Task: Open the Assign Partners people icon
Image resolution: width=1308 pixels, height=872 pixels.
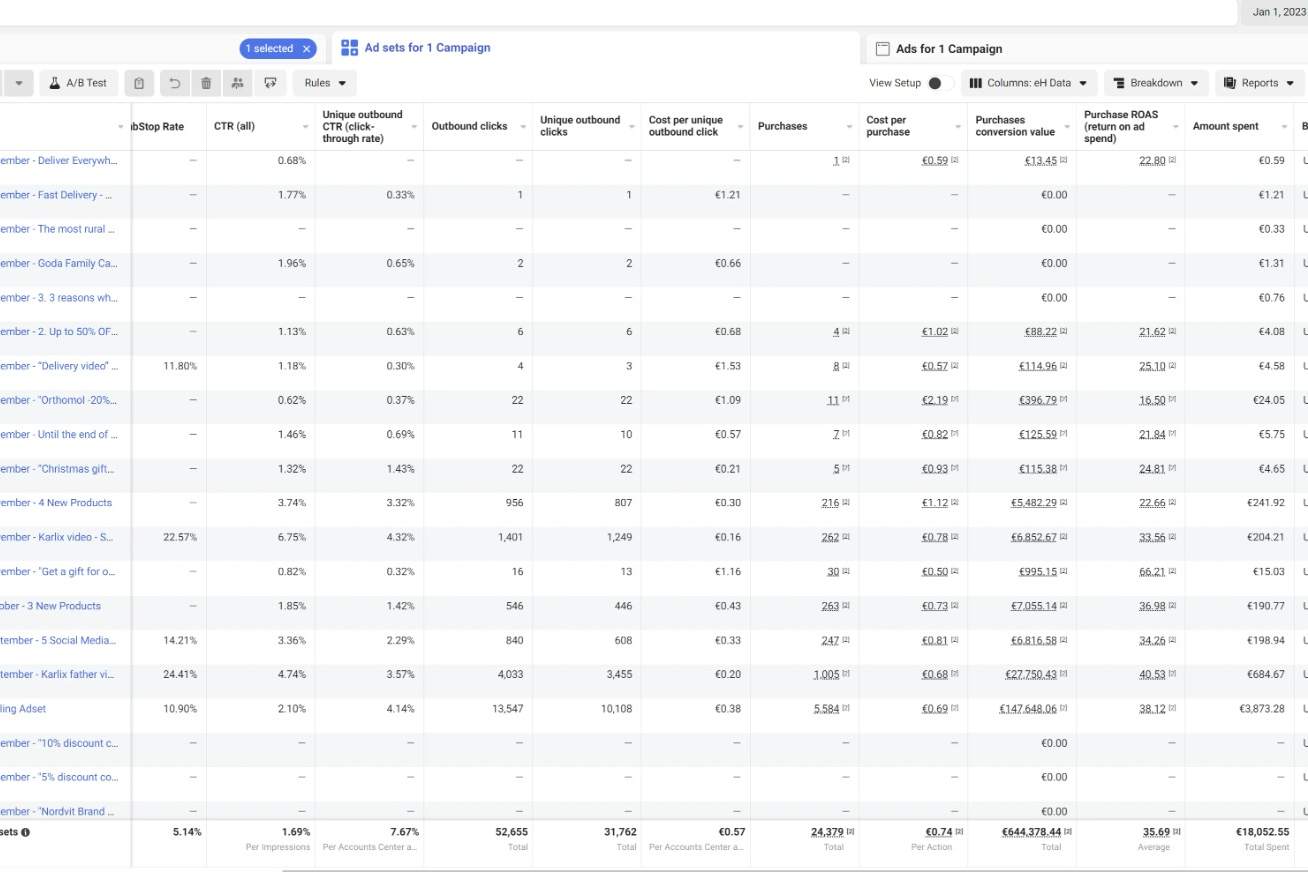Action: tap(237, 82)
